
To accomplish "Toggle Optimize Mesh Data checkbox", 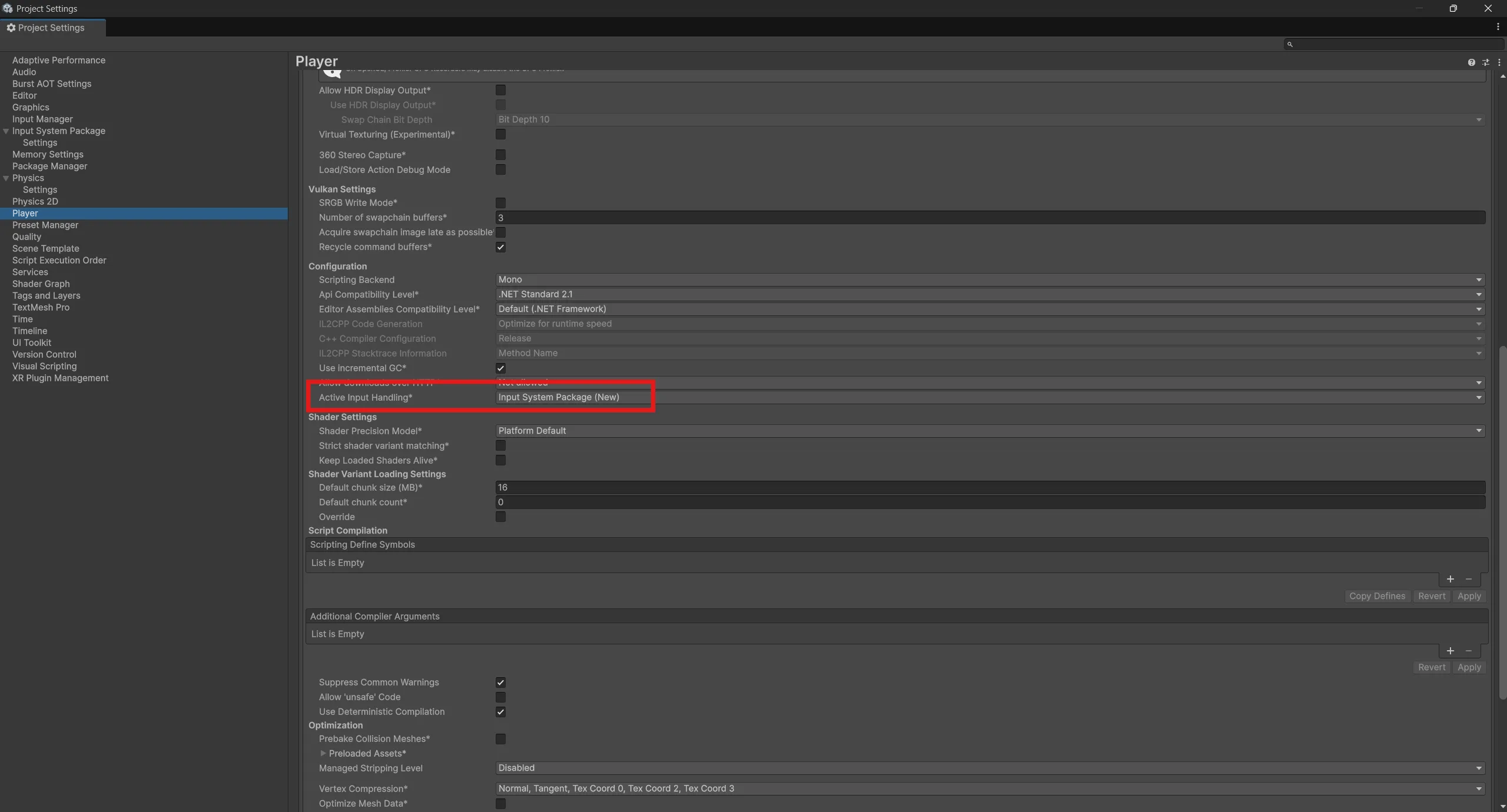I will click(500, 804).
